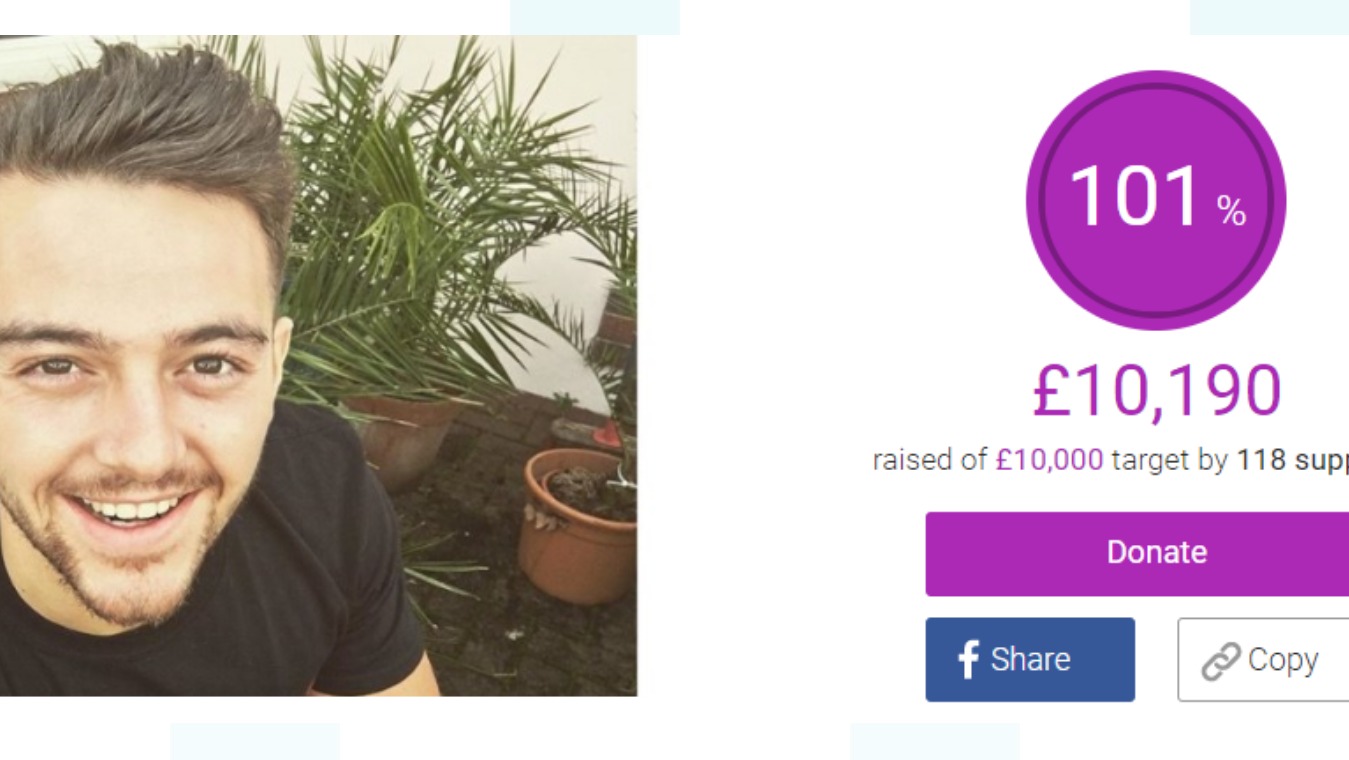
Task: Click the £10,000 target amount
Action: coord(1050,460)
